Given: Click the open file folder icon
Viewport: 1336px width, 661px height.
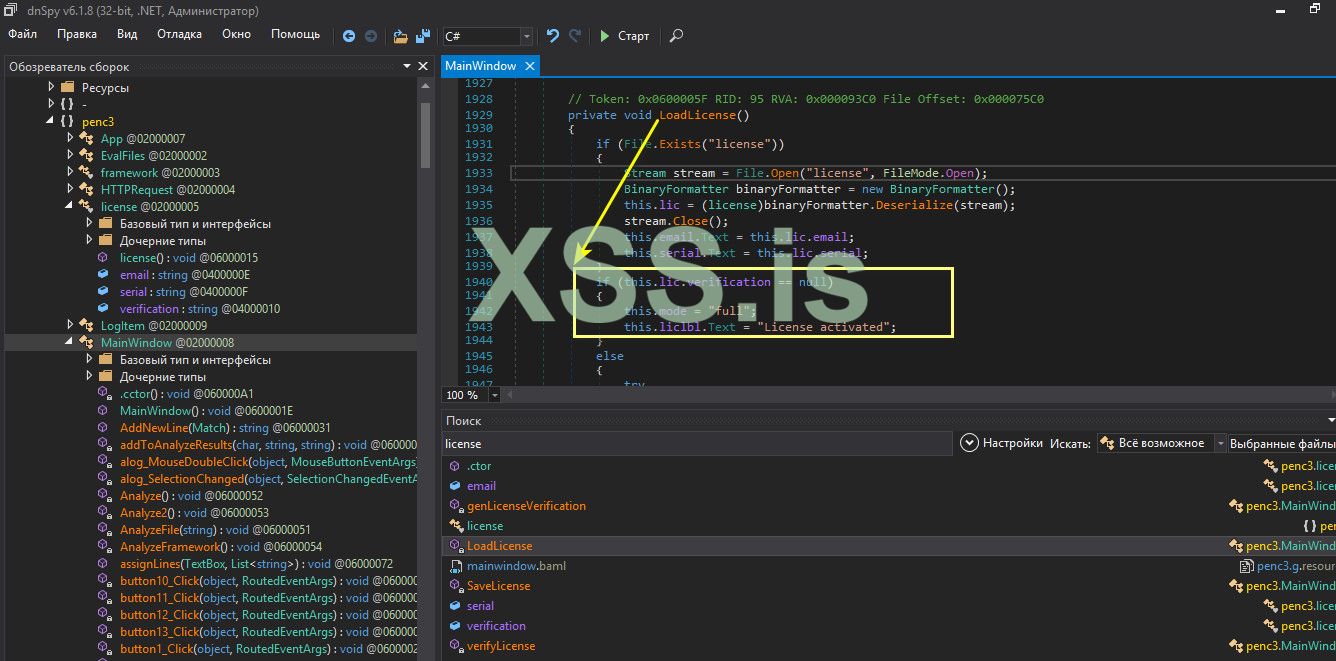Looking at the screenshot, I should [x=400, y=36].
